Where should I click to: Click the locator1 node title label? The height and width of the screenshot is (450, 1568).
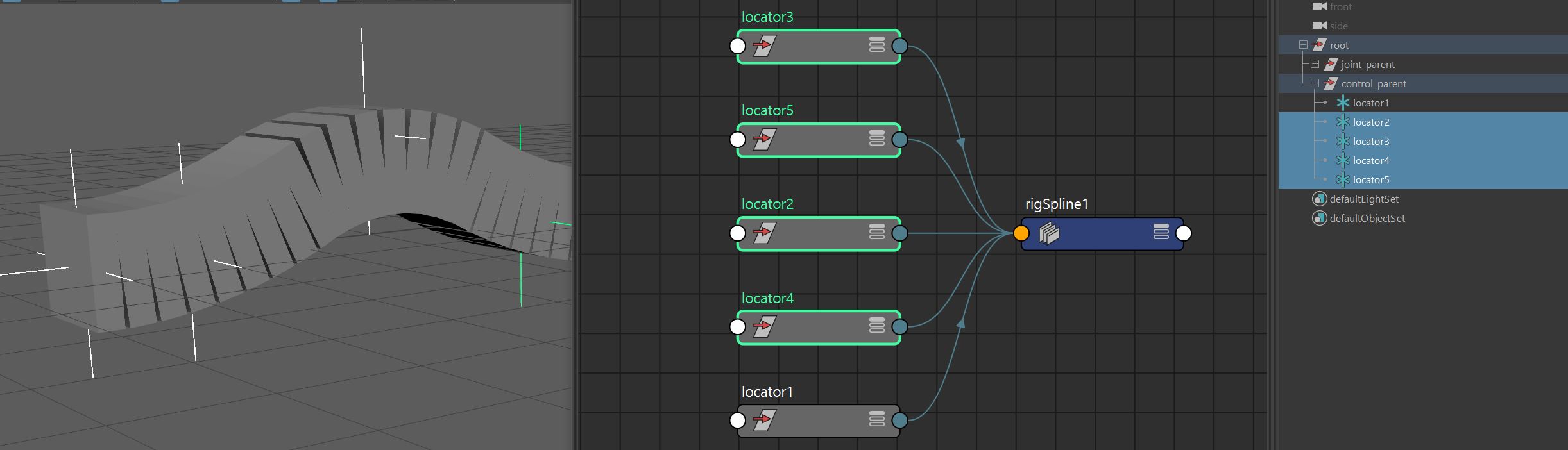click(x=767, y=392)
